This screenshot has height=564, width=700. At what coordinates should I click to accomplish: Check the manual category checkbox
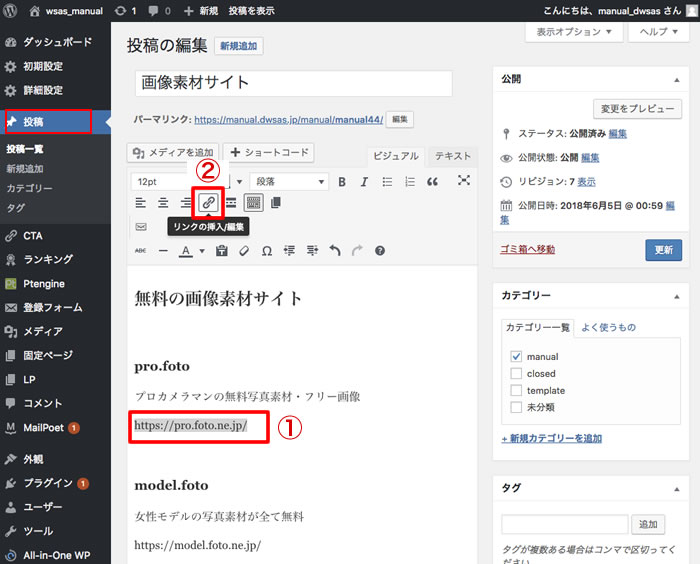[516, 357]
